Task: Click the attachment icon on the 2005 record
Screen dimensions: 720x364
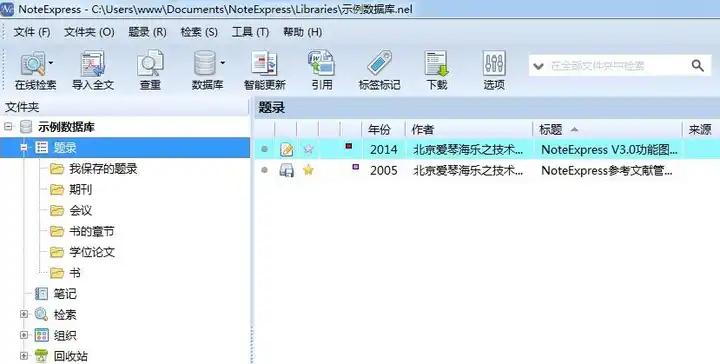Action: (x=287, y=170)
